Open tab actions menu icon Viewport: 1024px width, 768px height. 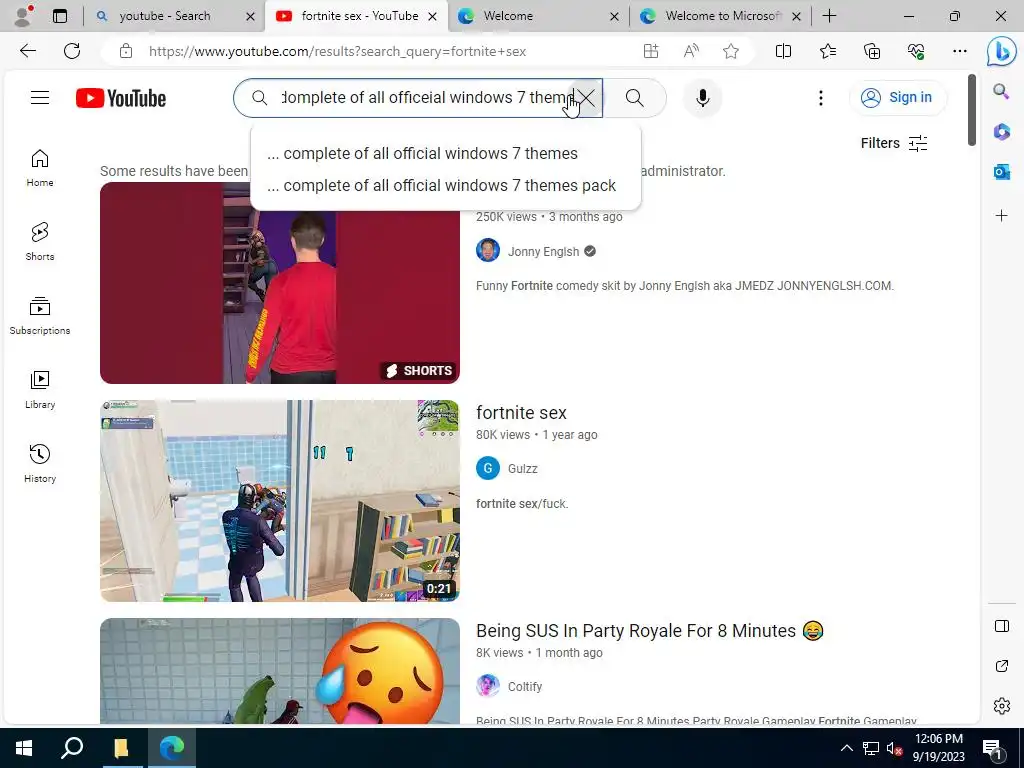pyautogui.click(x=59, y=16)
